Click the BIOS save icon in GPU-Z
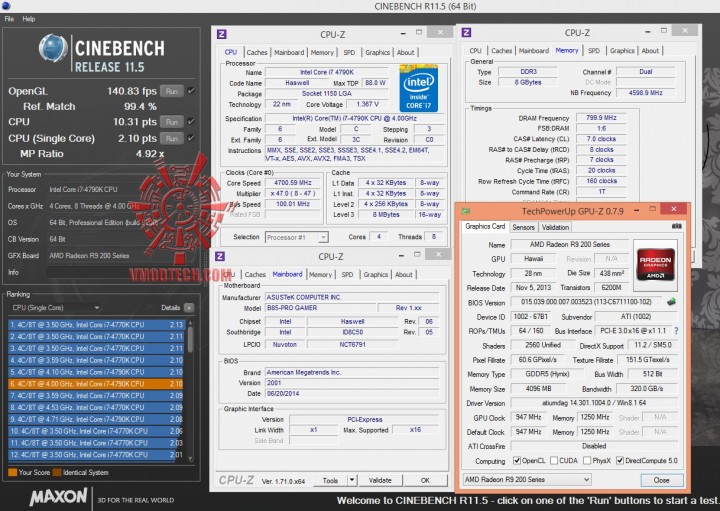 (x=671, y=302)
